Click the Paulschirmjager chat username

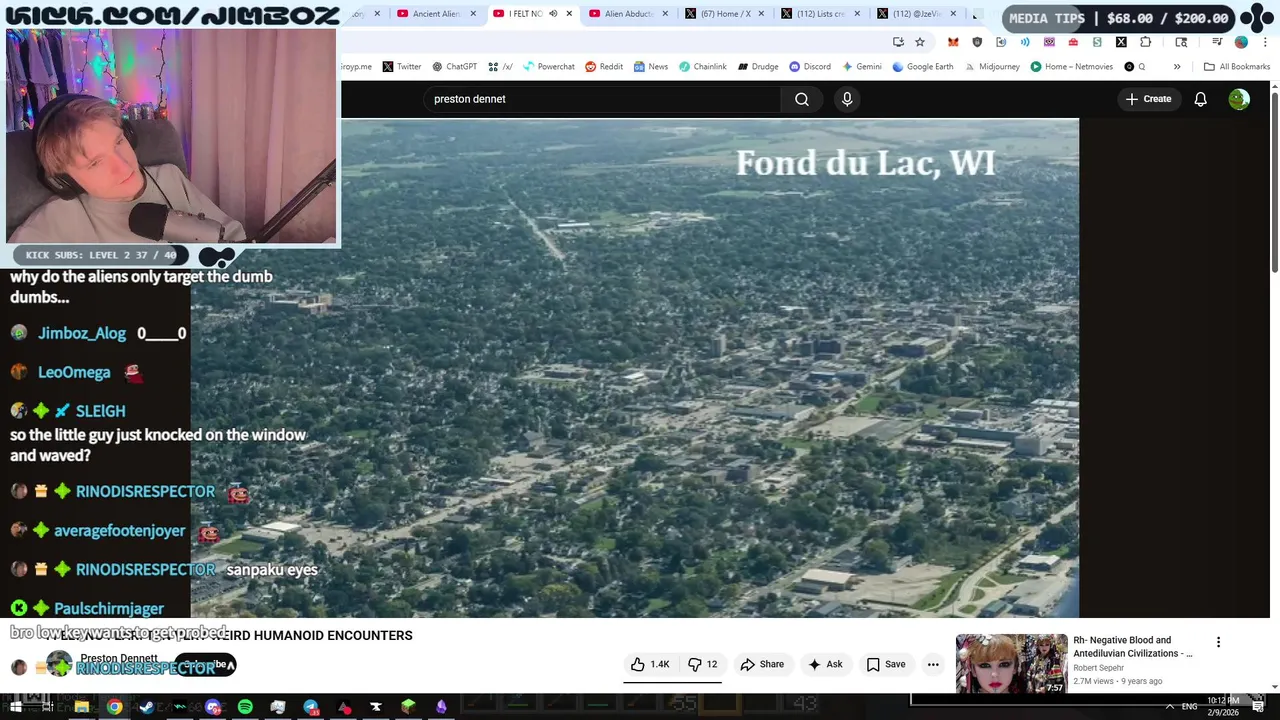coord(109,608)
